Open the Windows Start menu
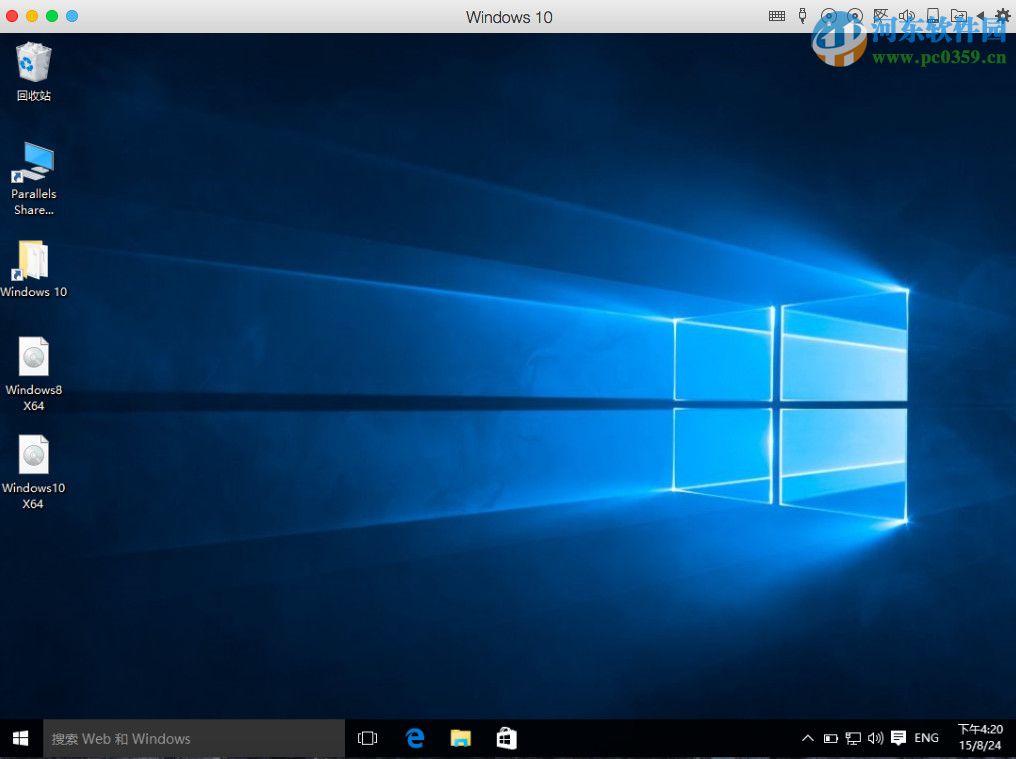 click(x=20, y=738)
